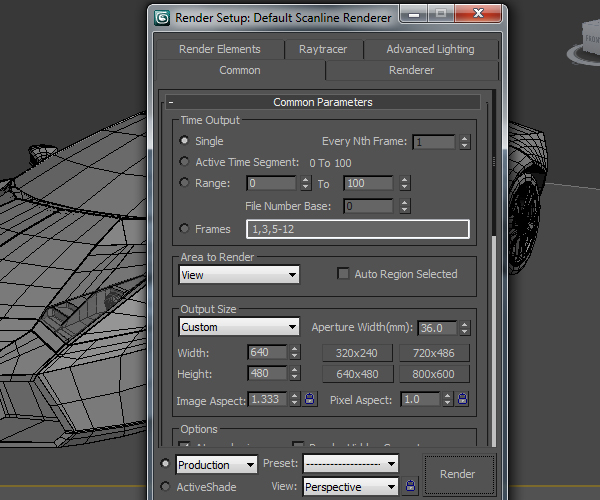Click the File Number Base field
Viewport: 600px width, 500px height.
click(x=368, y=206)
